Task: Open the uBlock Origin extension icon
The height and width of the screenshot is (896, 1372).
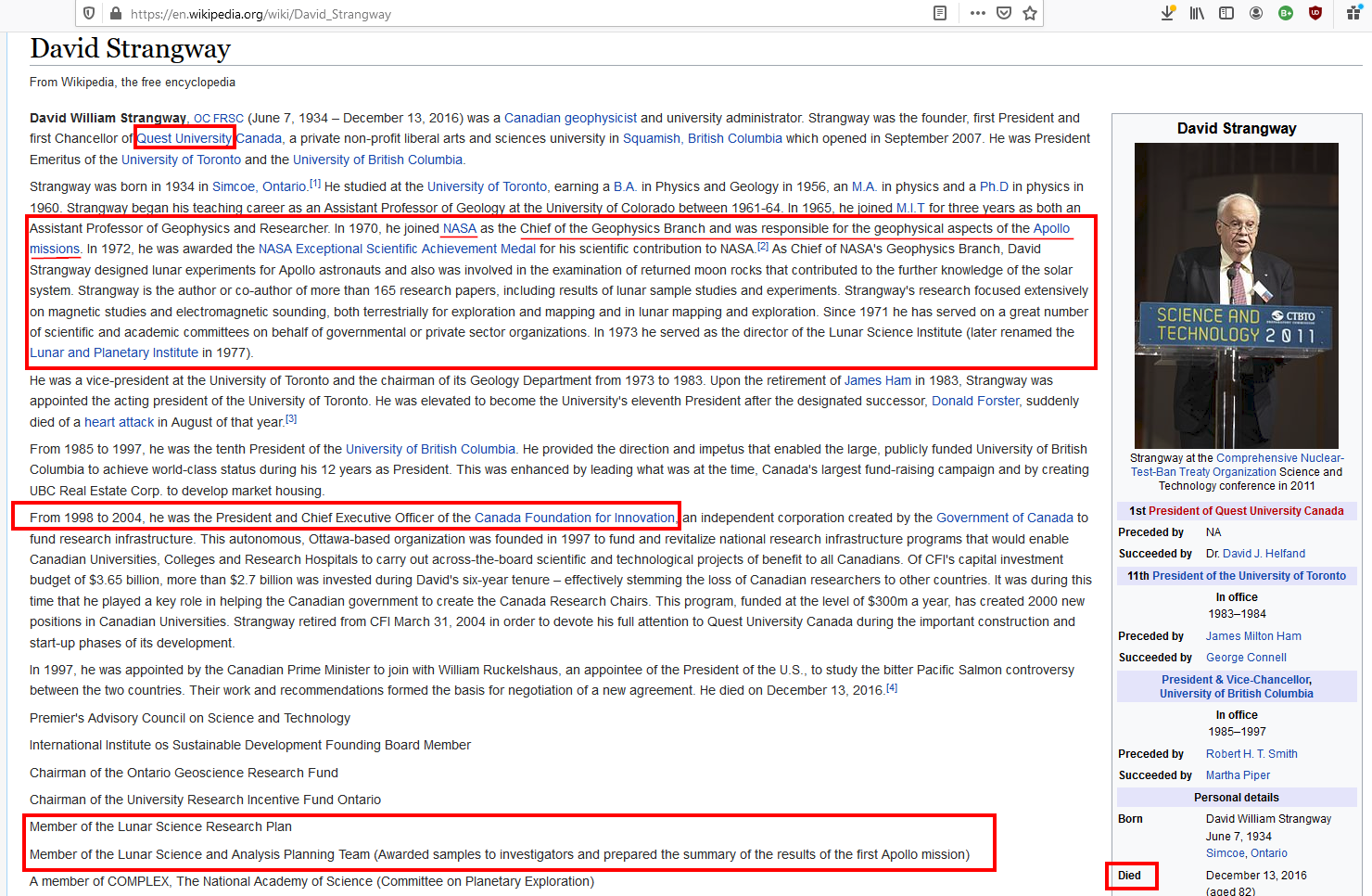Action: tap(1315, 13)
